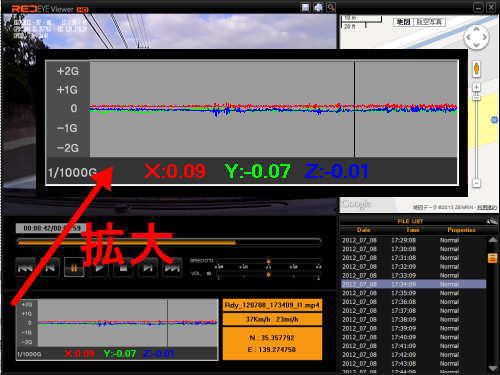Open the magnifier search icon
The image size is (500, 375).
(x=331, y=7)
